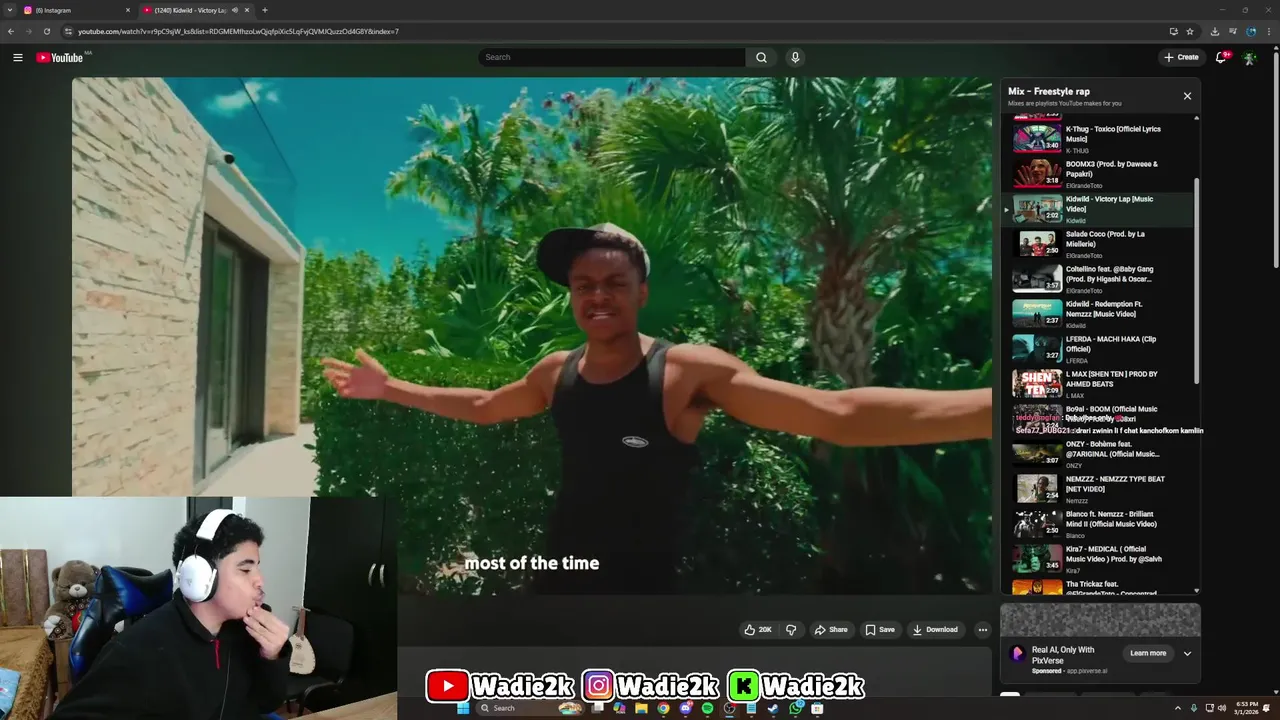Click the Mix - Freestyle rap title

click(1049, 91)
